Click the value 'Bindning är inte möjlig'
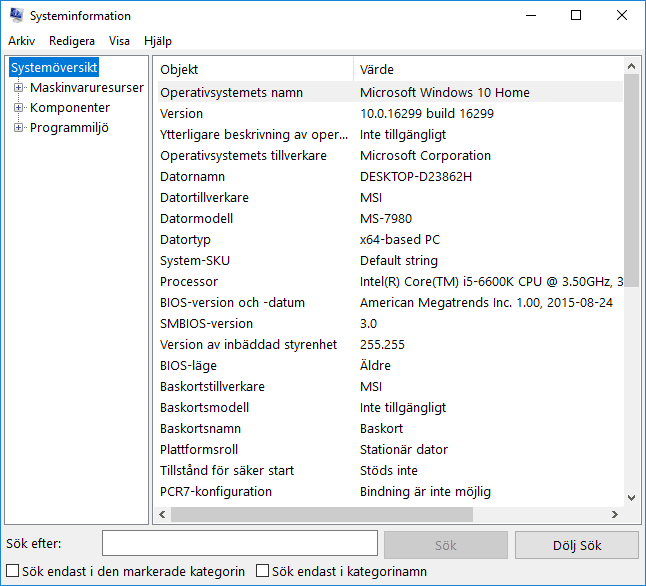The image size is (646, 586). (425, 492)
